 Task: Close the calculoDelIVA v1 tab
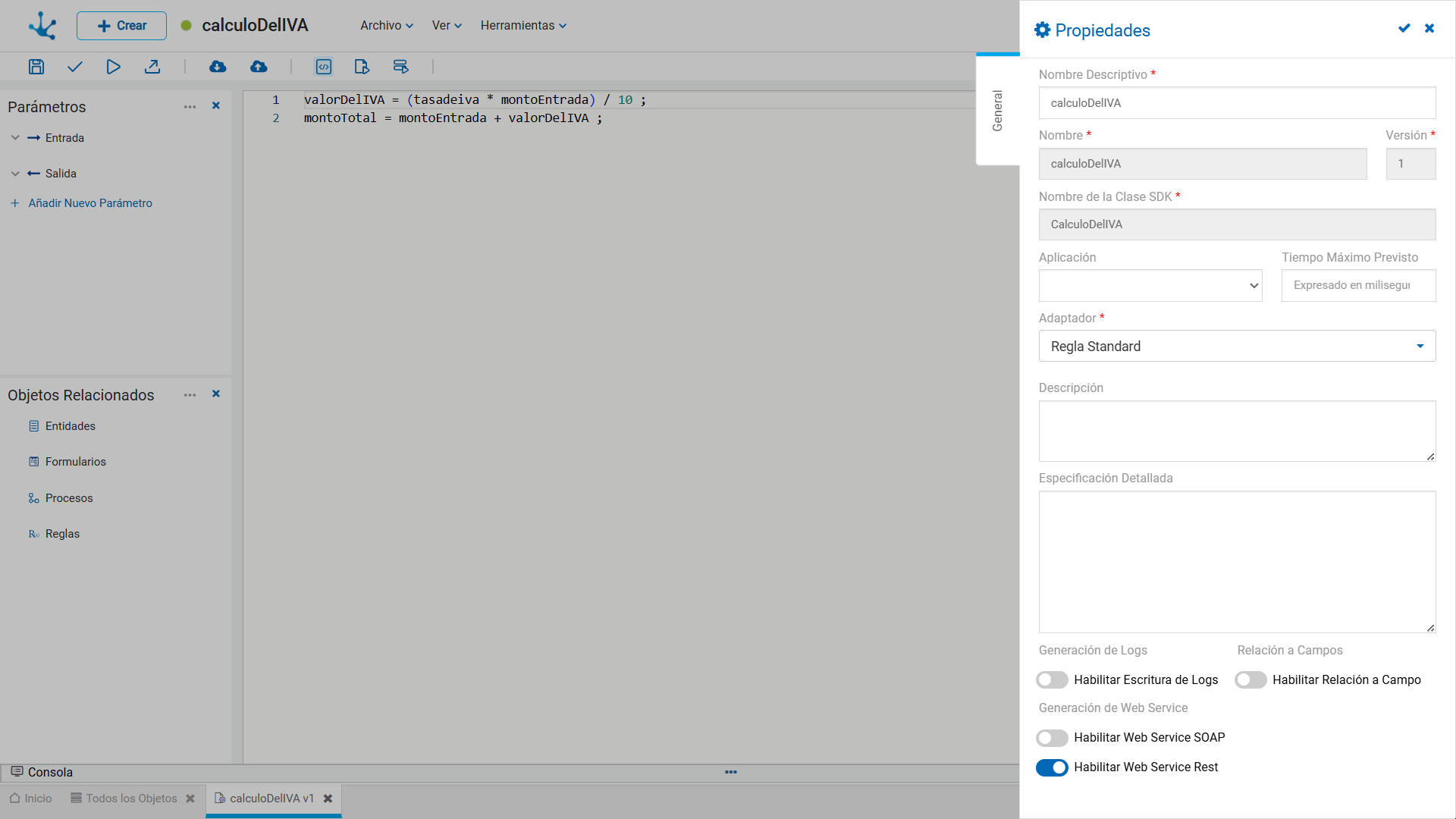[x=328, y=799]
